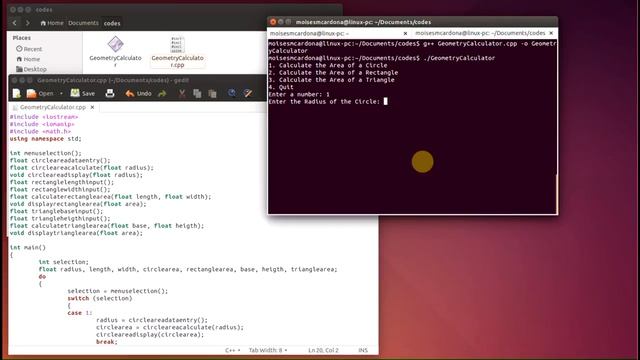
Task: Save the GeometryCalculator.cpp file in gedit
Action: [83, 93]
